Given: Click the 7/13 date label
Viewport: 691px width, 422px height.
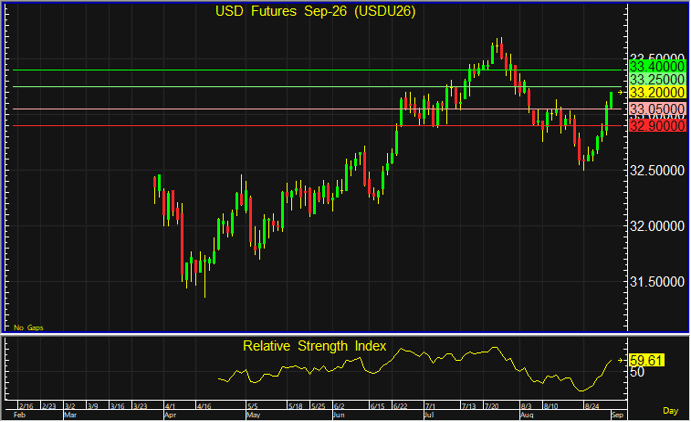Looking at the screenshot, I should [x=469, y=406].
